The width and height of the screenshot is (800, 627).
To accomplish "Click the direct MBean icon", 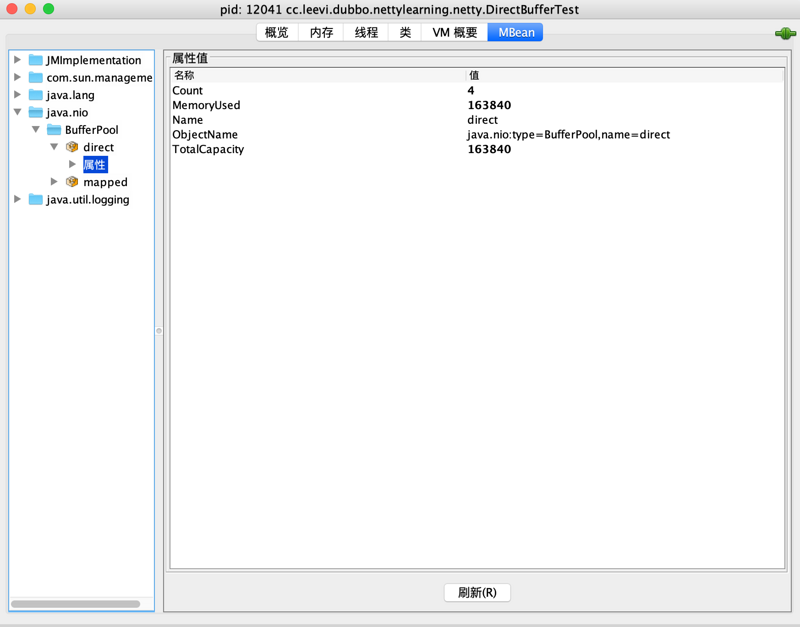I will [72, 147].
